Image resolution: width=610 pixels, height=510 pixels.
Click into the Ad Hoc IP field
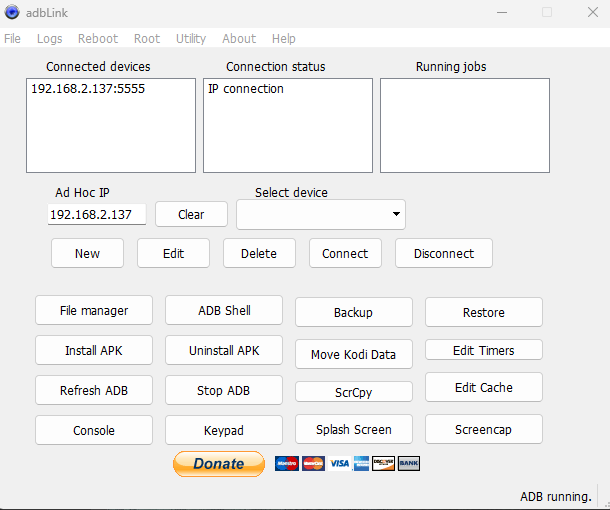pos(96,215)
